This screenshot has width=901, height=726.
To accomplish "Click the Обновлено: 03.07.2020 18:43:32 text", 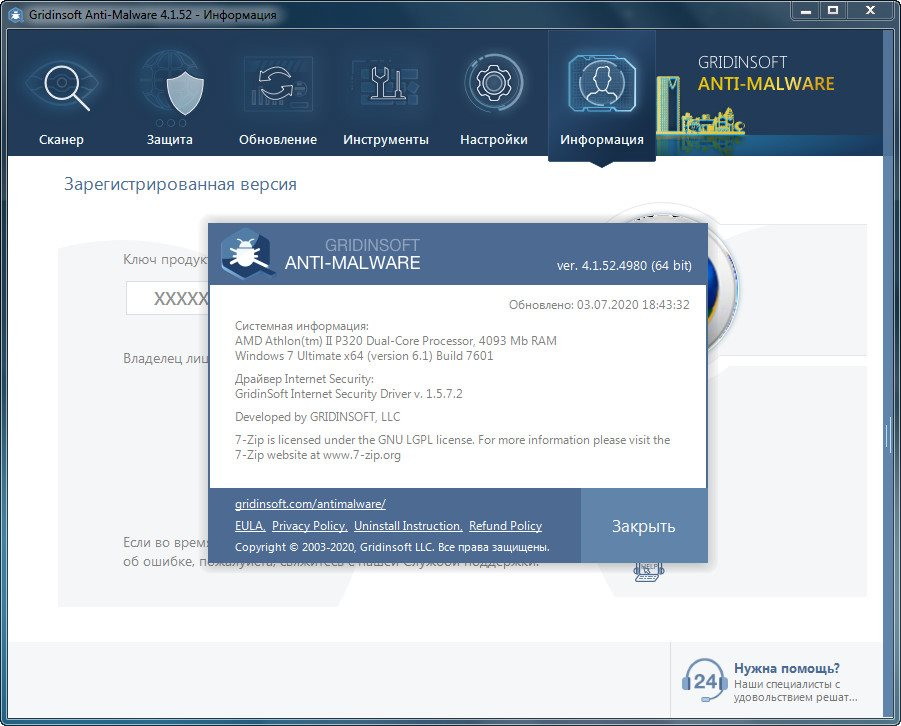I will coord(599,305).
